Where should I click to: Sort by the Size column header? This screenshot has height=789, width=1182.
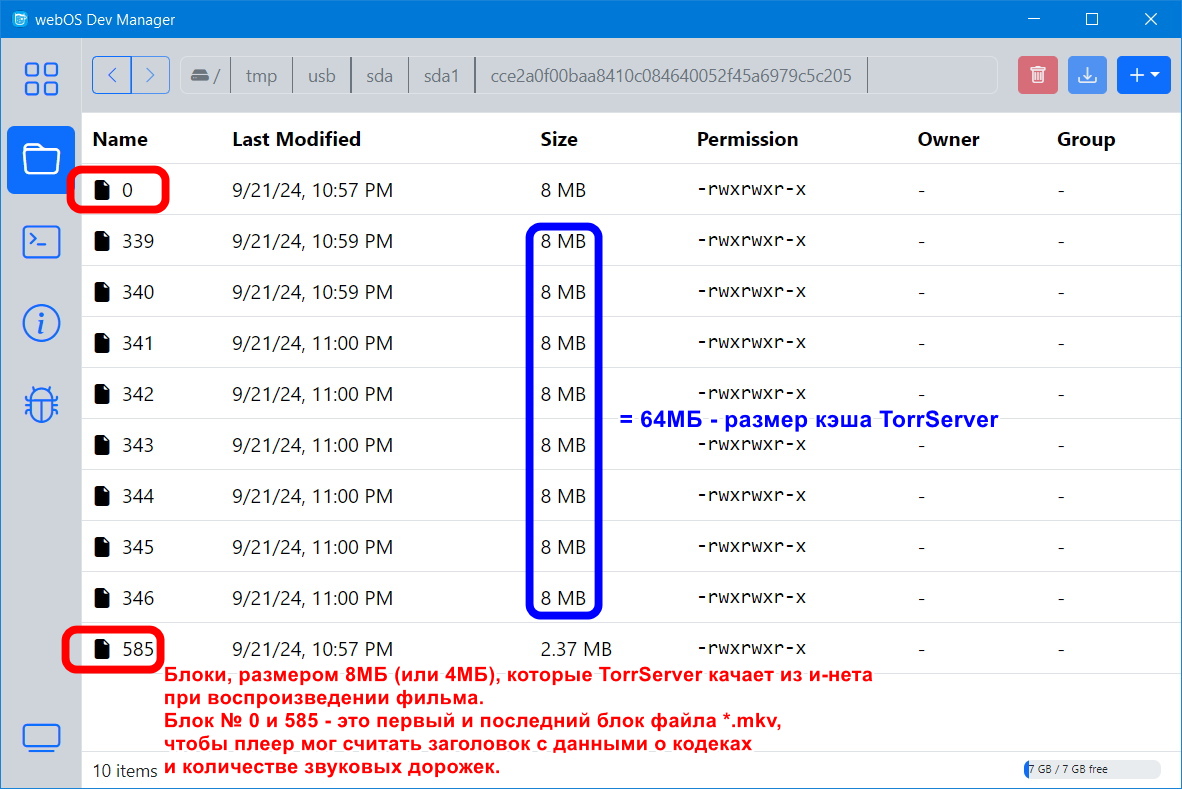pos(559,139)
